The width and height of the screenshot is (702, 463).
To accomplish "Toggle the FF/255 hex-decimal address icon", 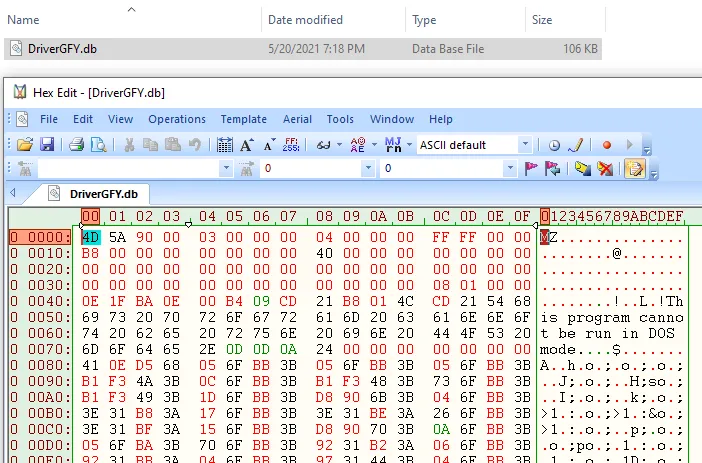I will pos(291,145).
